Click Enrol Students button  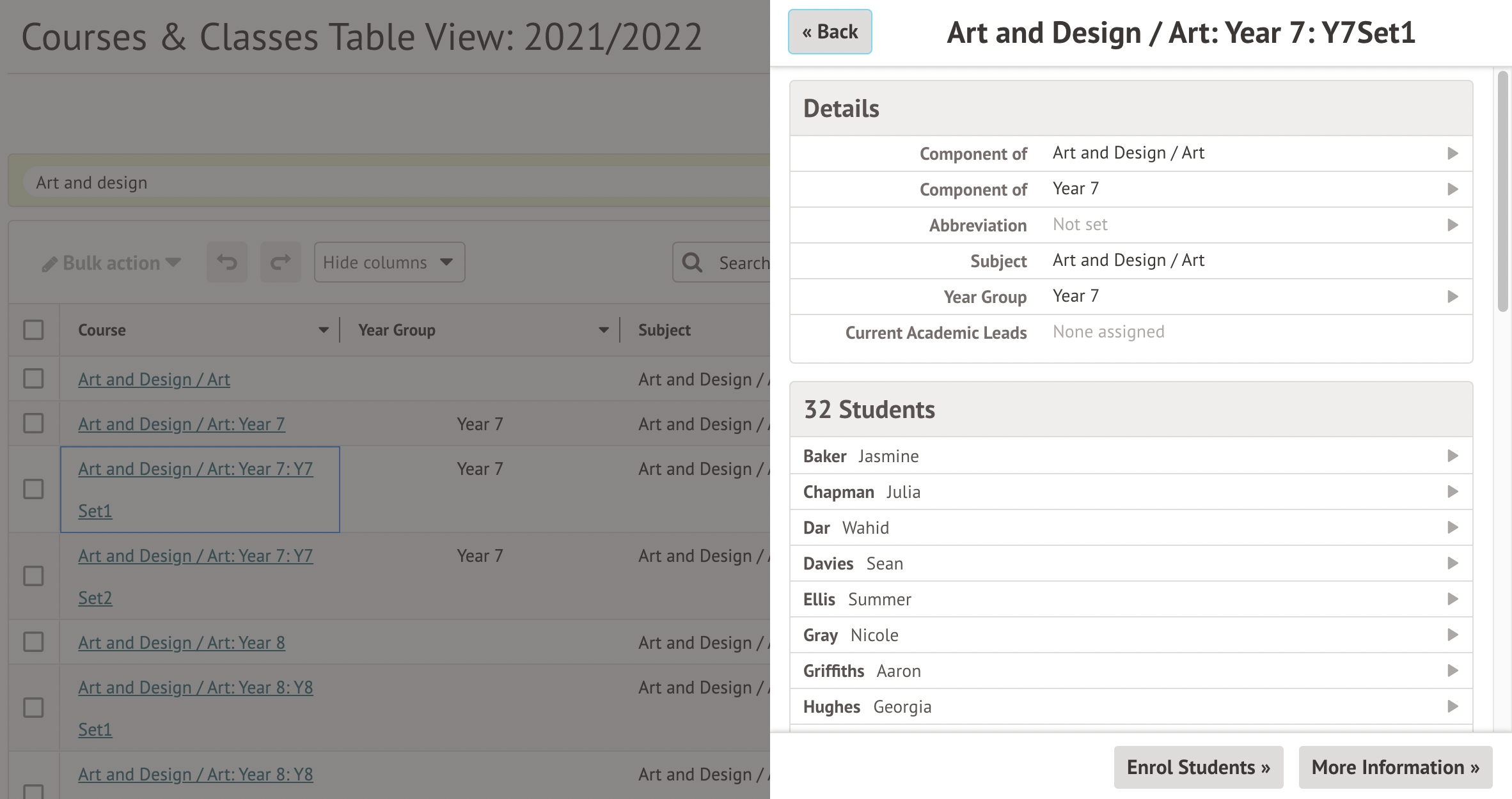[x=1198, y=767]
